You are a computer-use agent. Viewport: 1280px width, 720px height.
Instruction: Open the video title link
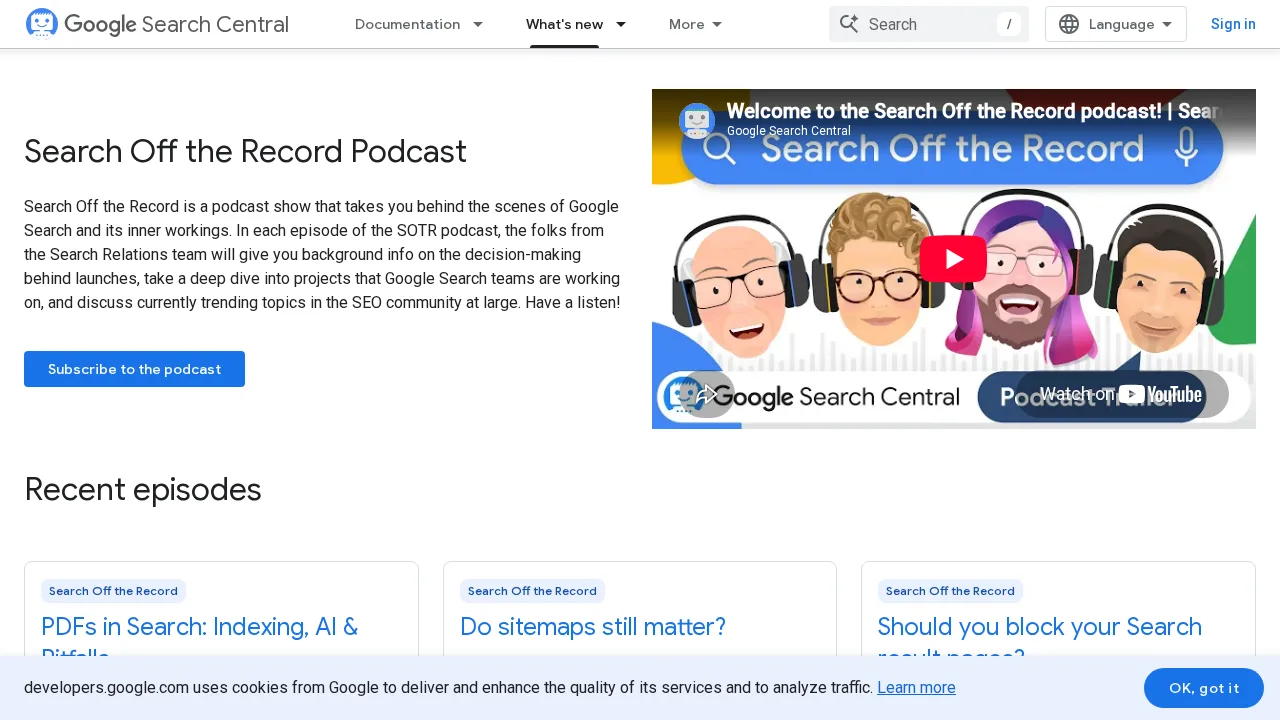coord(975,111)
